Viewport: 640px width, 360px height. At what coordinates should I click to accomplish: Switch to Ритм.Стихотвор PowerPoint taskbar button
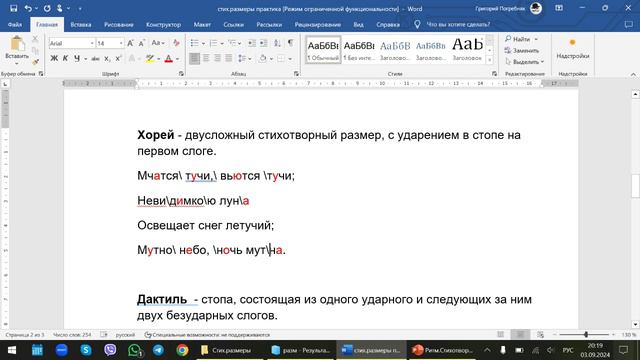(x=442, y=350)
